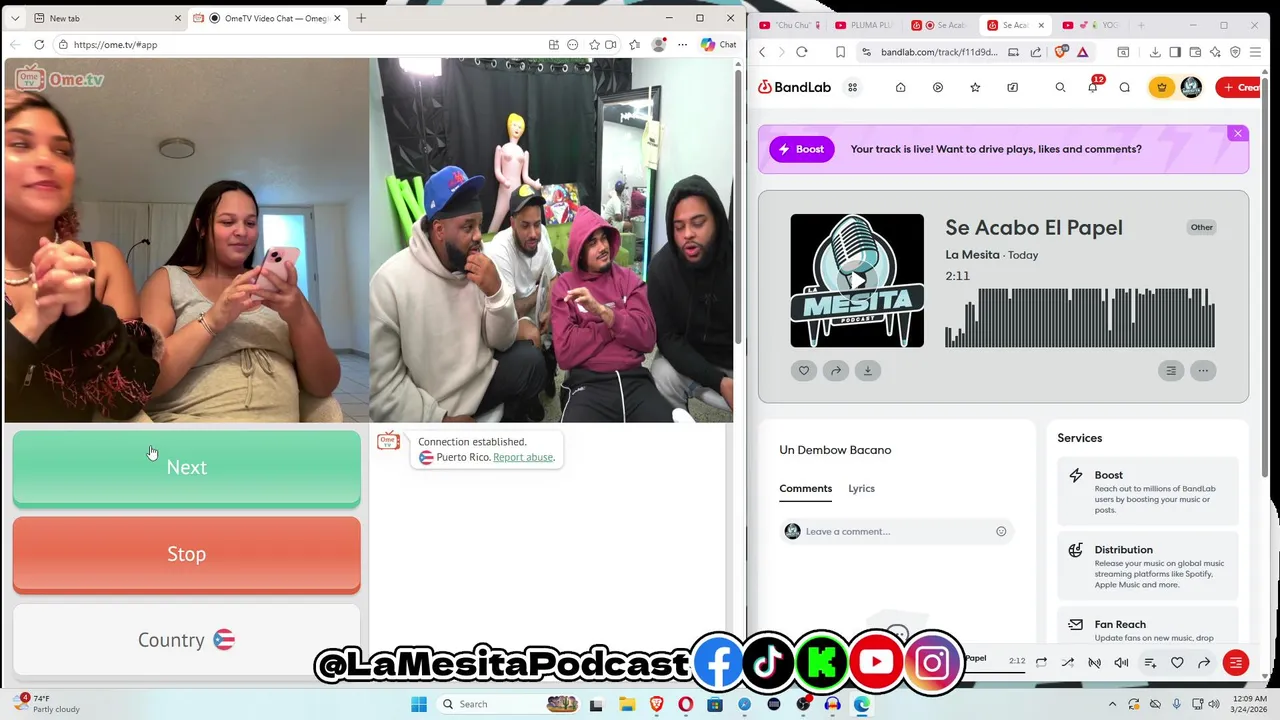Focus the ome.tv address bar

point(300,45)
